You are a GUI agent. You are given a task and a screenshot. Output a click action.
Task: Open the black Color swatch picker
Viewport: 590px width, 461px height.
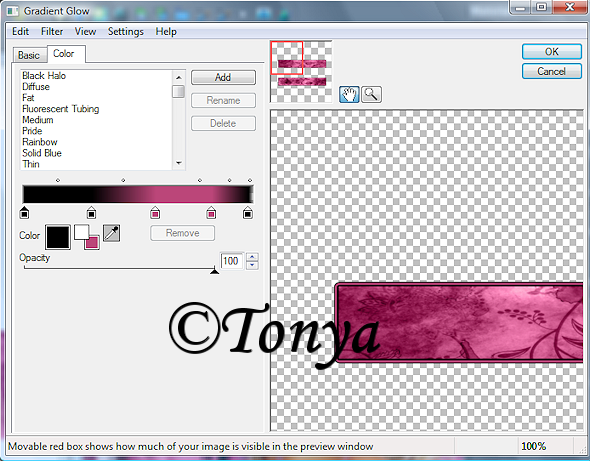point(58,237)
